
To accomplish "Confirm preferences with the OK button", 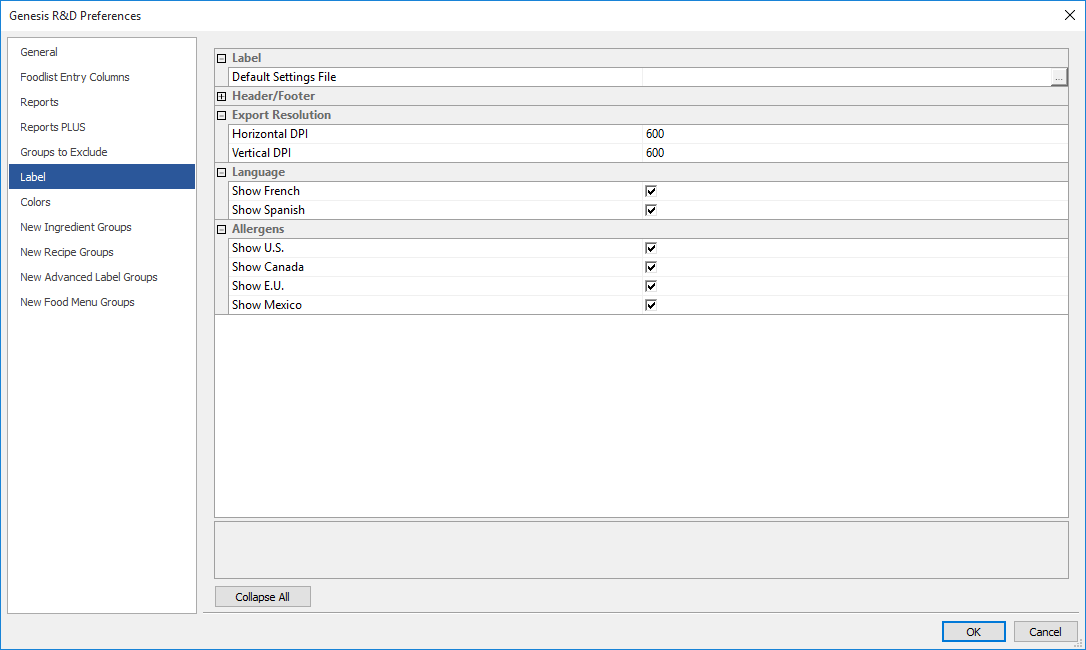I will tap(973, 631).
